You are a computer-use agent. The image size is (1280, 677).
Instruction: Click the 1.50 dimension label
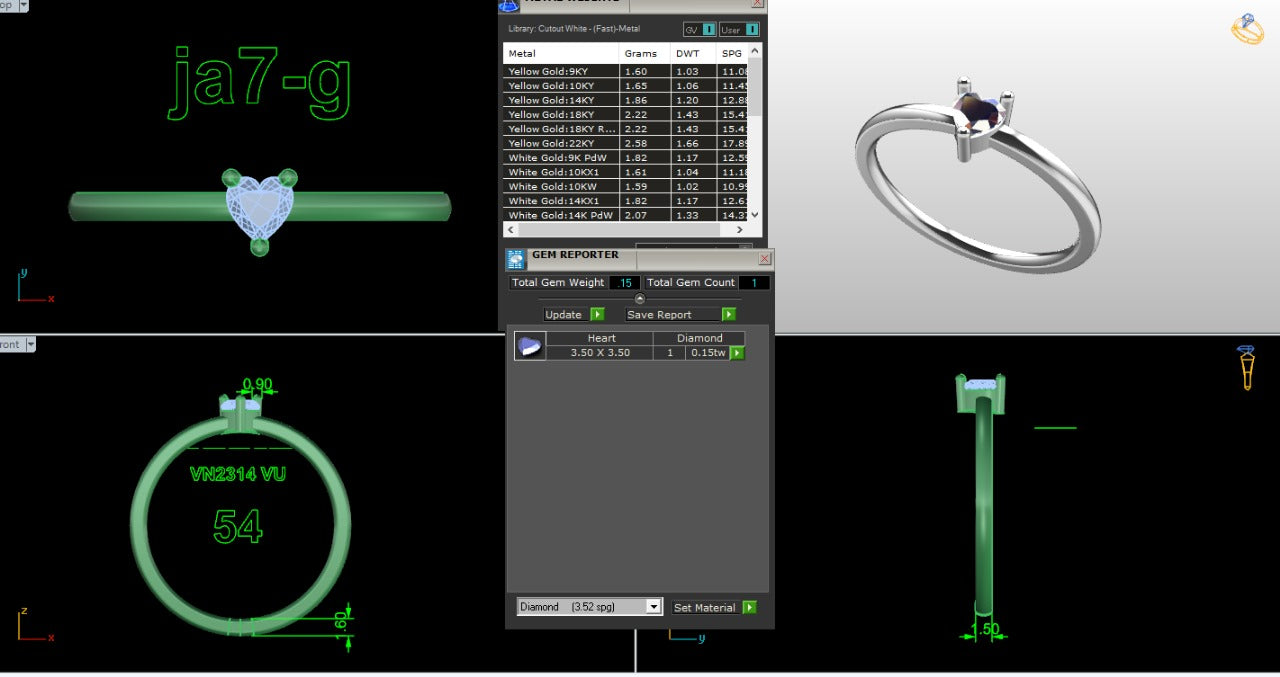(x=985, y=629)
